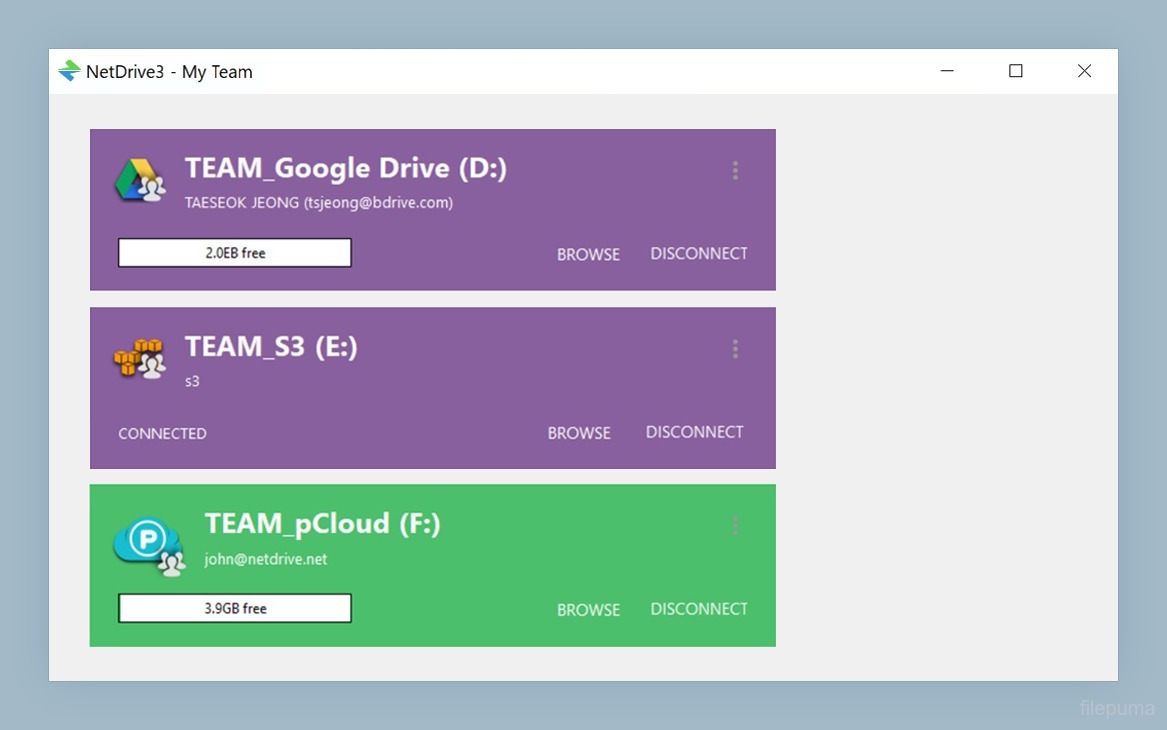Screen dimensions: 1167x730
Task: Browse the TEAM_Google Drive (D:) drive
Action: pyautogui.click(x=588, y=254)
